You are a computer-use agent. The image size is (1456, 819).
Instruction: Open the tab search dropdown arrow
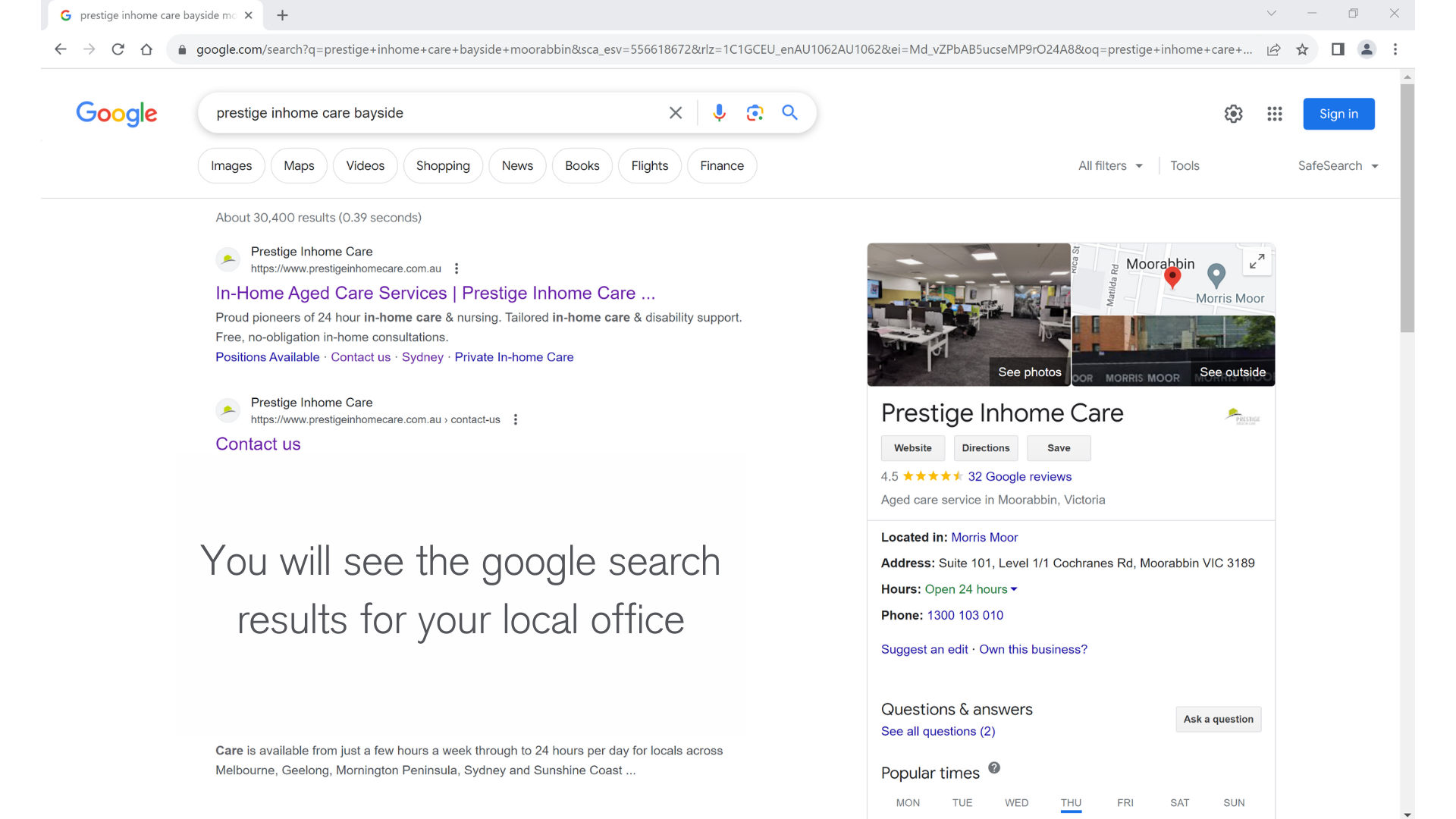[1272, 14]
